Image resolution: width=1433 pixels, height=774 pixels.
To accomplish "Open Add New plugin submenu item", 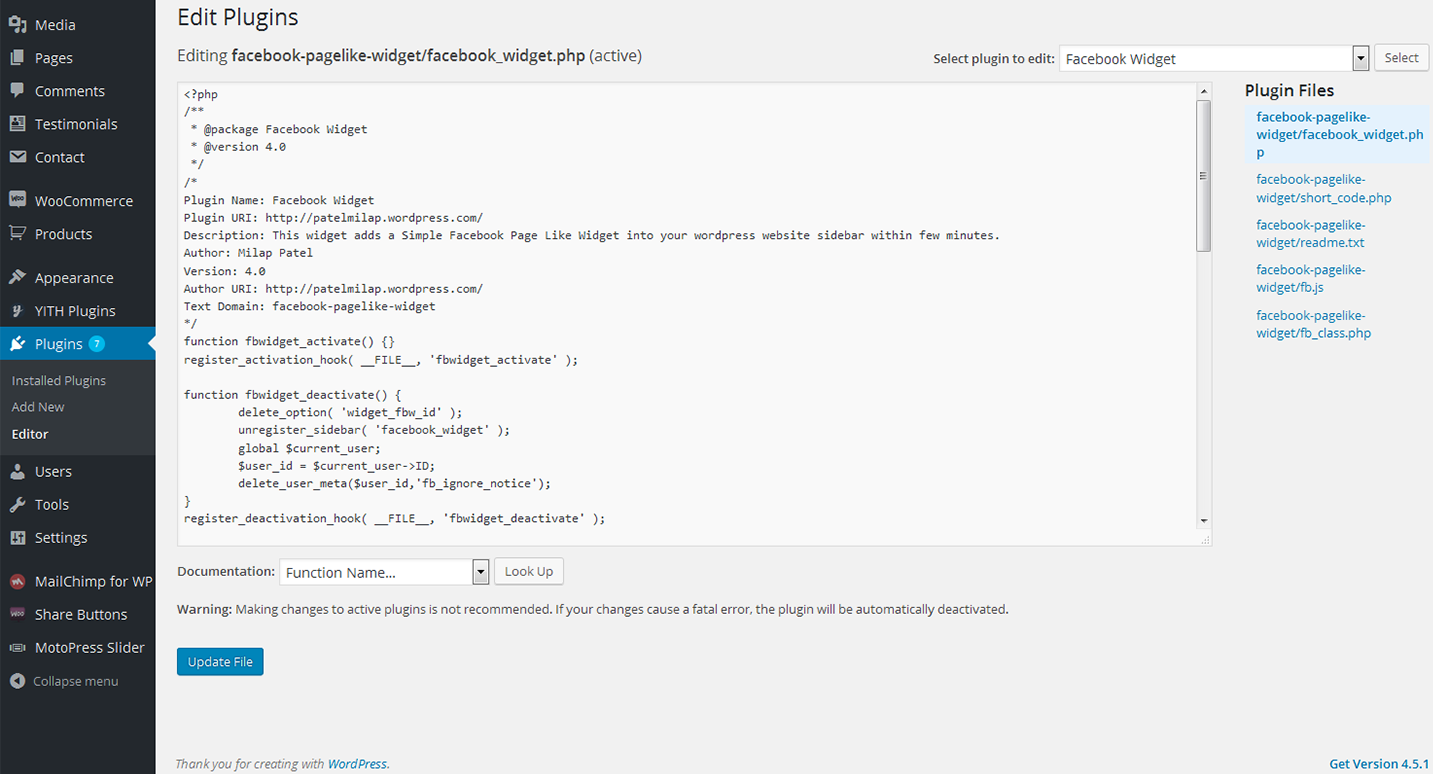I will click(38, 407).
